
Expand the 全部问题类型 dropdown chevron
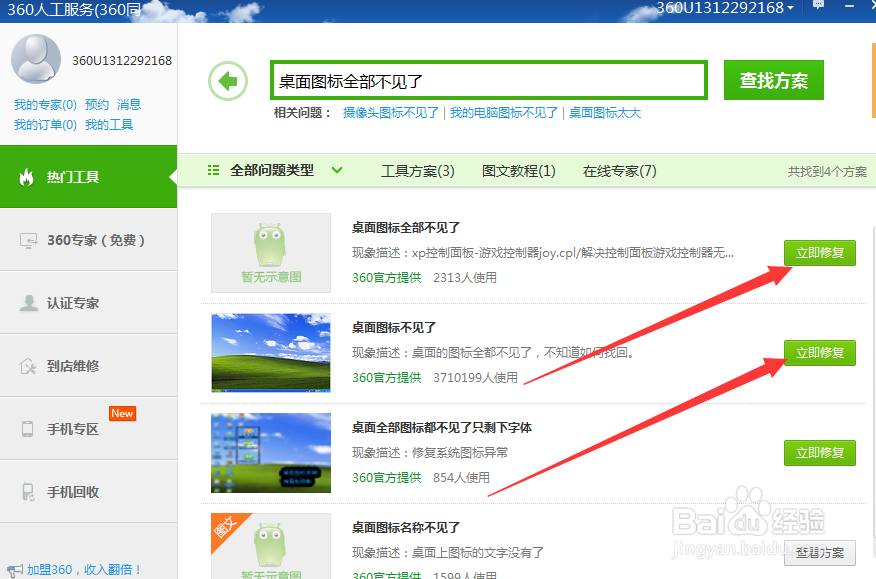tap(337, 170)
